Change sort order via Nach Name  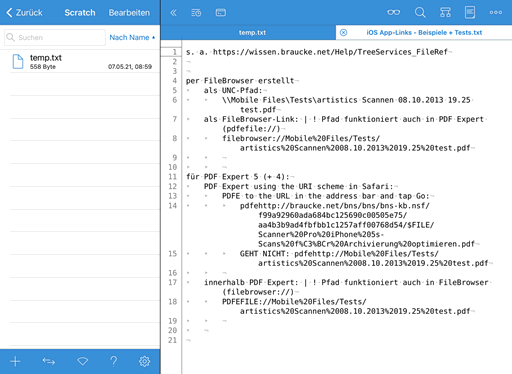(132, 37)
